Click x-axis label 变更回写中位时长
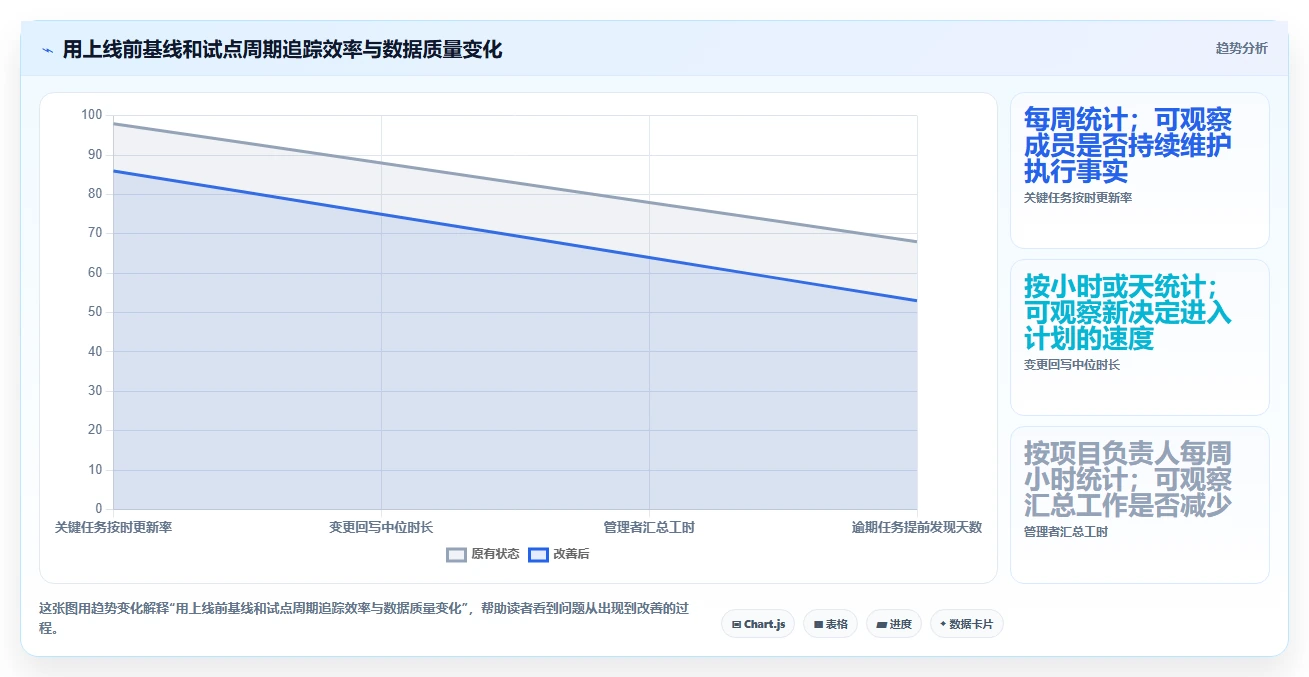 pos(381,527)
